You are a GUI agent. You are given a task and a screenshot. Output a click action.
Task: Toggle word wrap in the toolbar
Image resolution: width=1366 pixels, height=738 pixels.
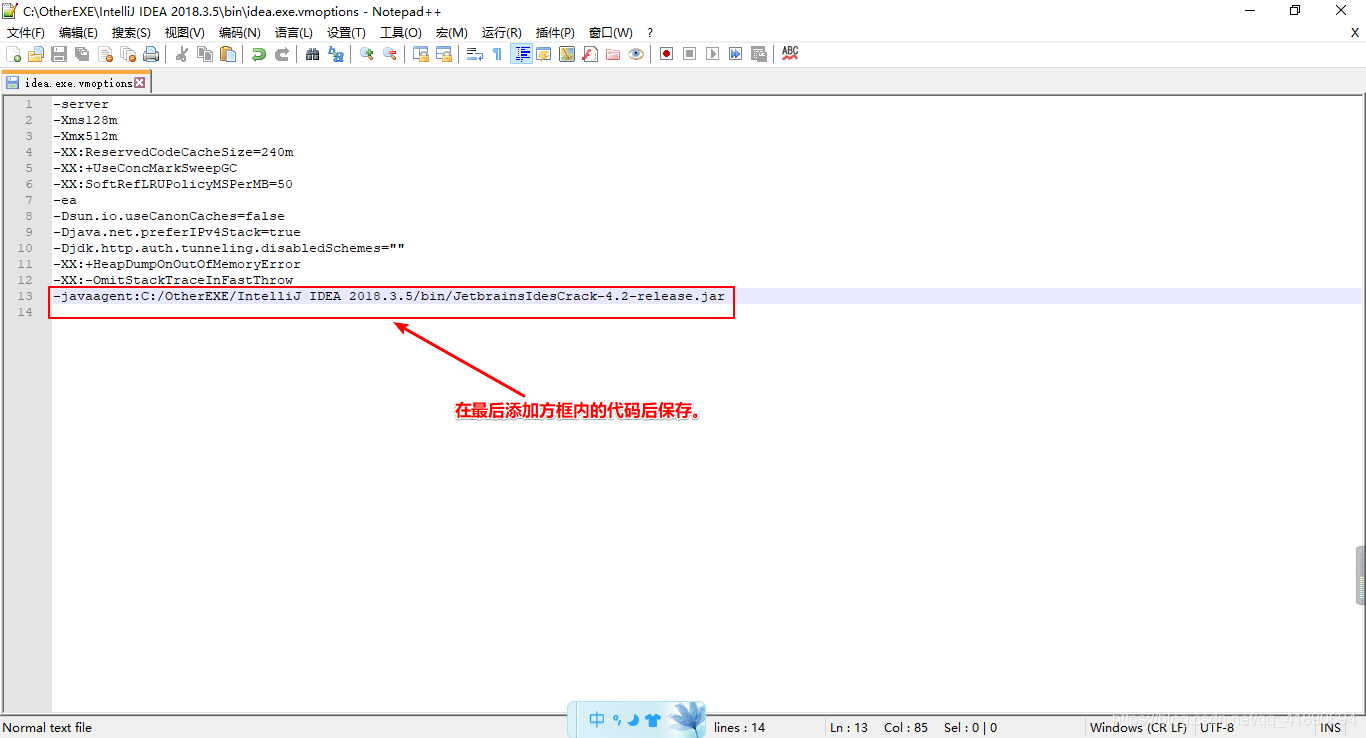point(475,54)
